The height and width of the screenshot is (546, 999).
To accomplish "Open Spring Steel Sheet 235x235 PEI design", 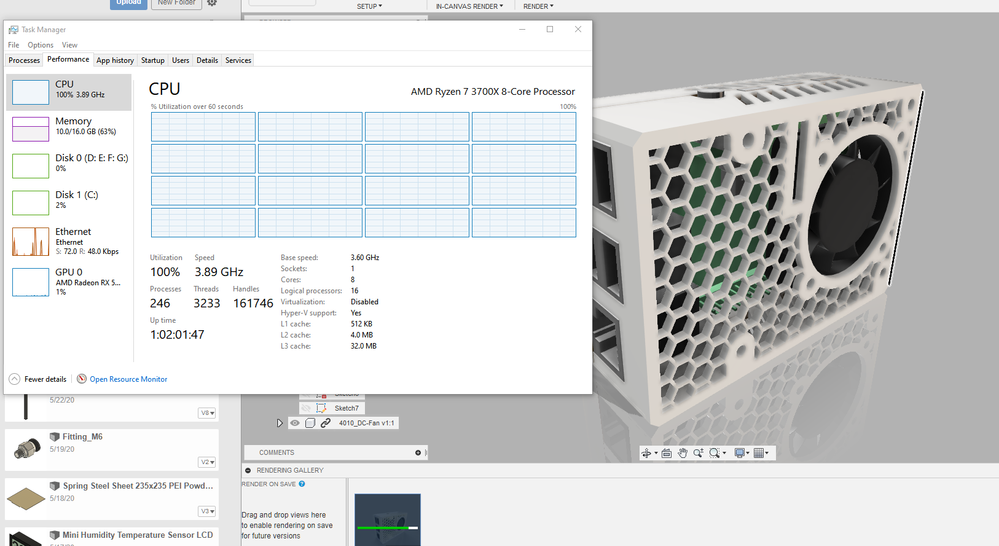I will 138,486.
